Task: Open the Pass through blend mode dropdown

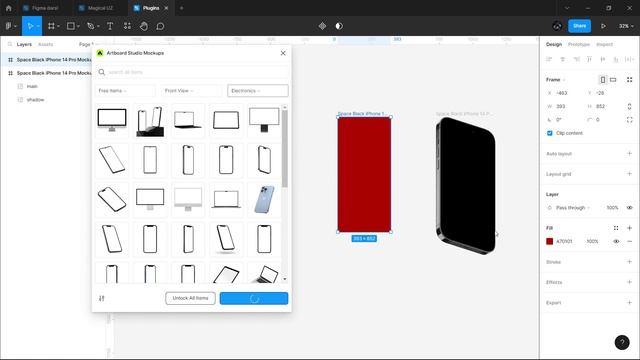Action: pos(573,208)
